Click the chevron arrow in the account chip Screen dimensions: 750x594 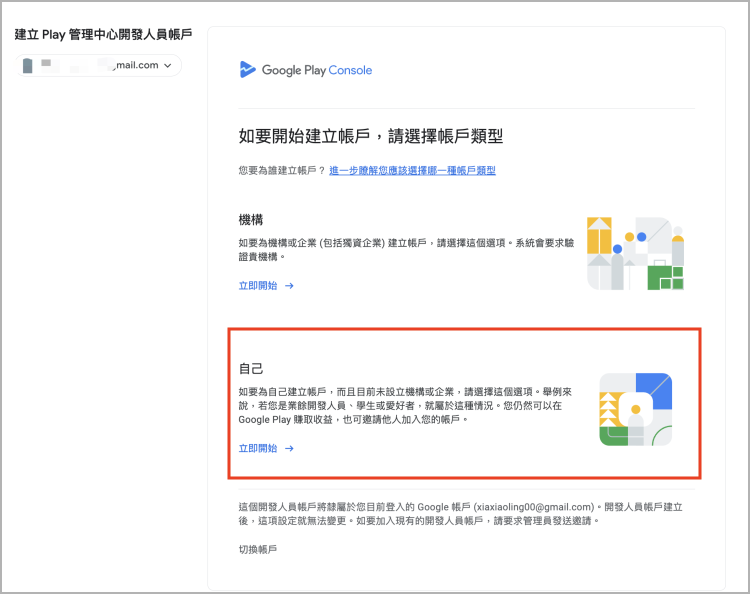(167, 66)
